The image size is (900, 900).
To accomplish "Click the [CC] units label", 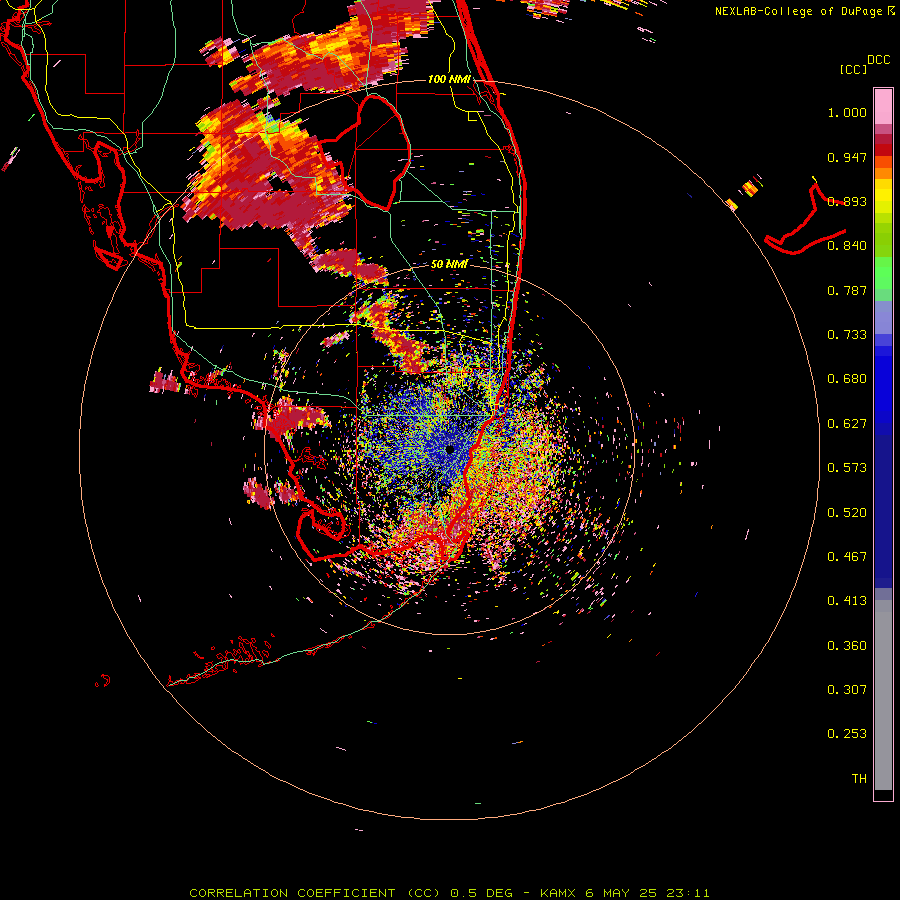I will 853,69.
